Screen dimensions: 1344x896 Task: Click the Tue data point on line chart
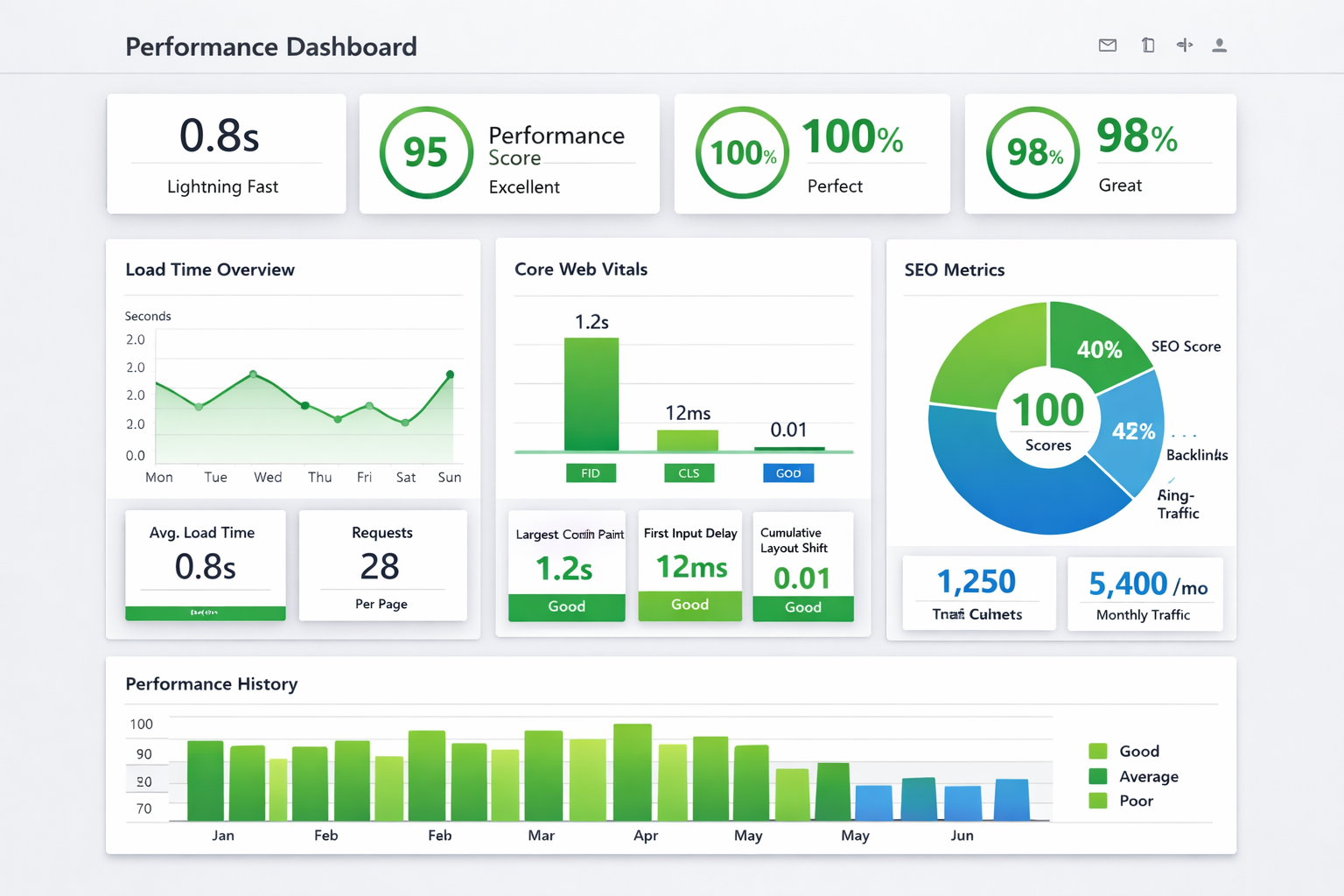[x=199, y=407]
